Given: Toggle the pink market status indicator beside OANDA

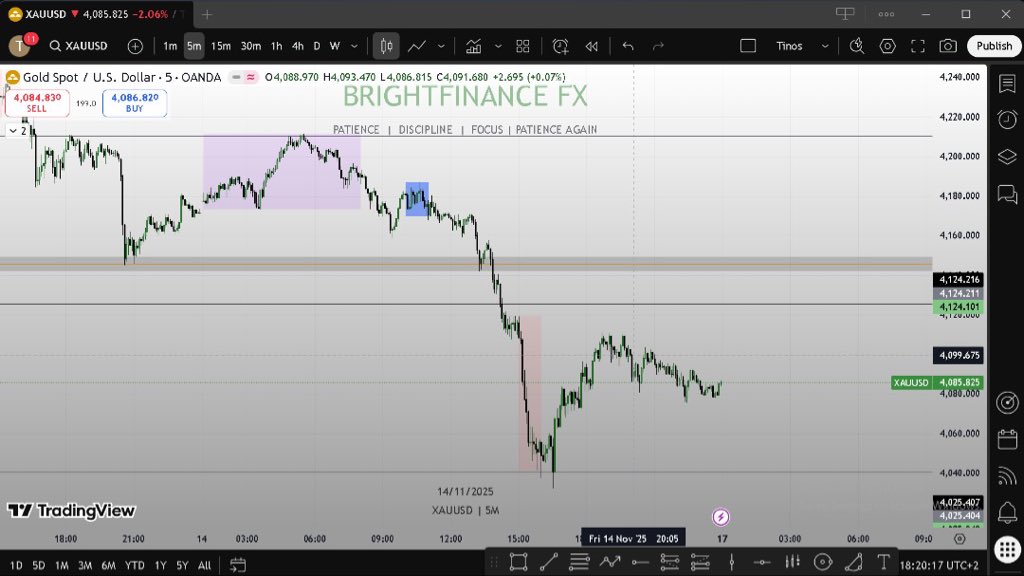Looking at the screenshot, I should click(x=250, y=77).
